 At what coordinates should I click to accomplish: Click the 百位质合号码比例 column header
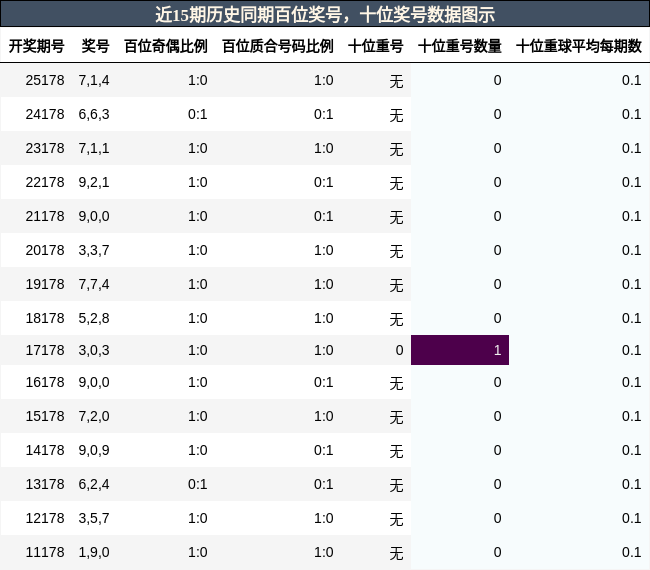[x=278, y=46]
